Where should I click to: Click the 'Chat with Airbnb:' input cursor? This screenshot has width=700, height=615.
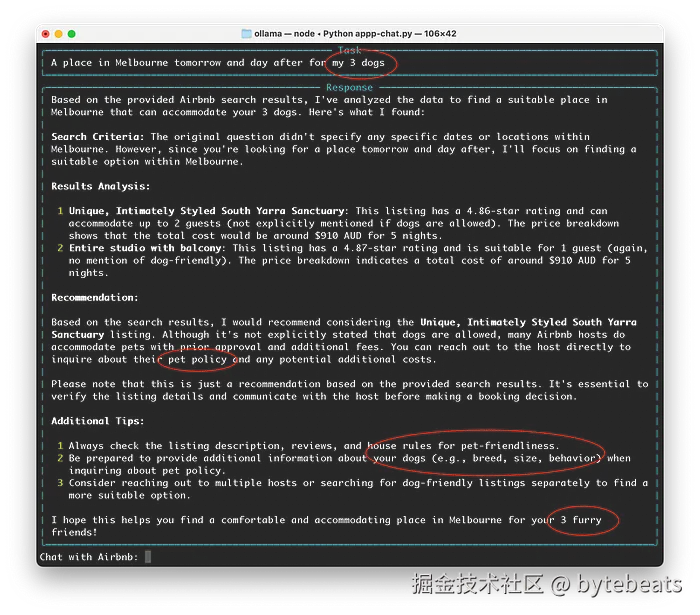pos(148,557)
